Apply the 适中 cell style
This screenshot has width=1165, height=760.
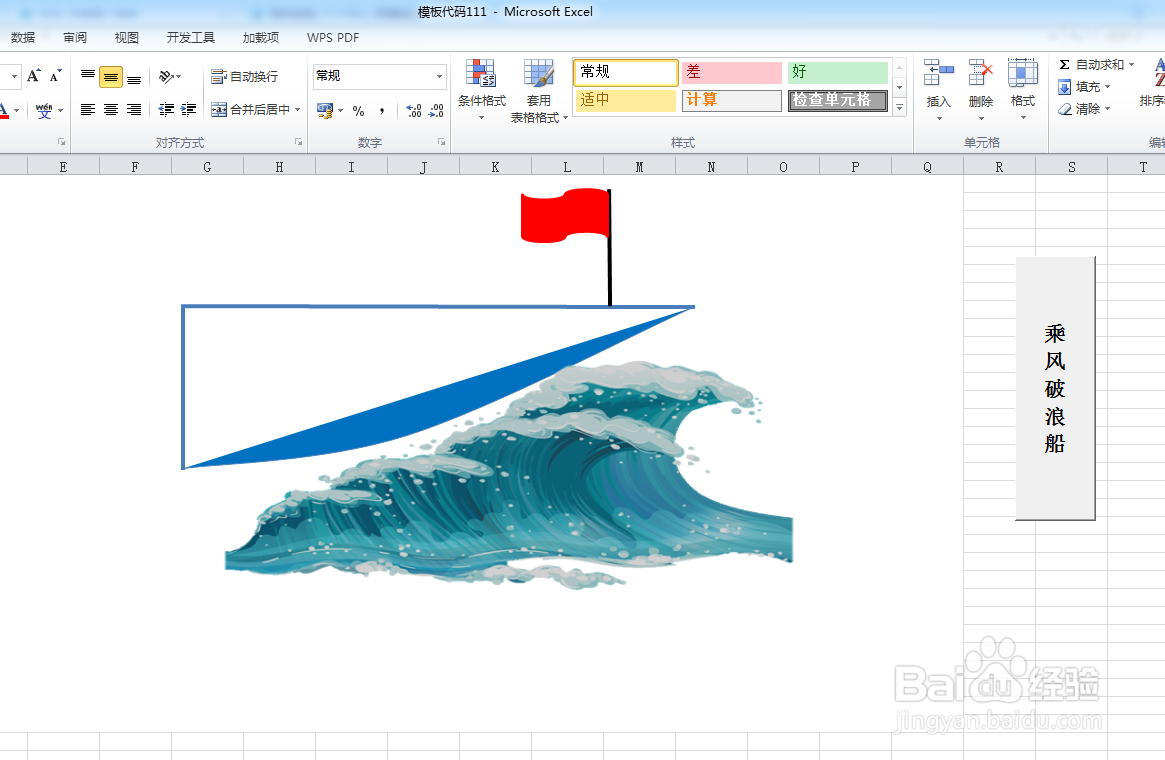tap(626, 100)
